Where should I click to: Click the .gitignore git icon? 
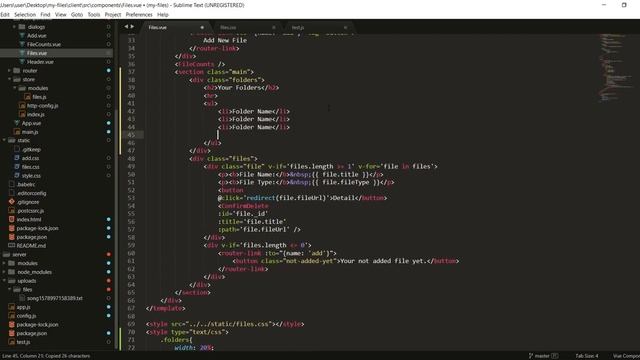pyautogui.click(x=11, y=202)
